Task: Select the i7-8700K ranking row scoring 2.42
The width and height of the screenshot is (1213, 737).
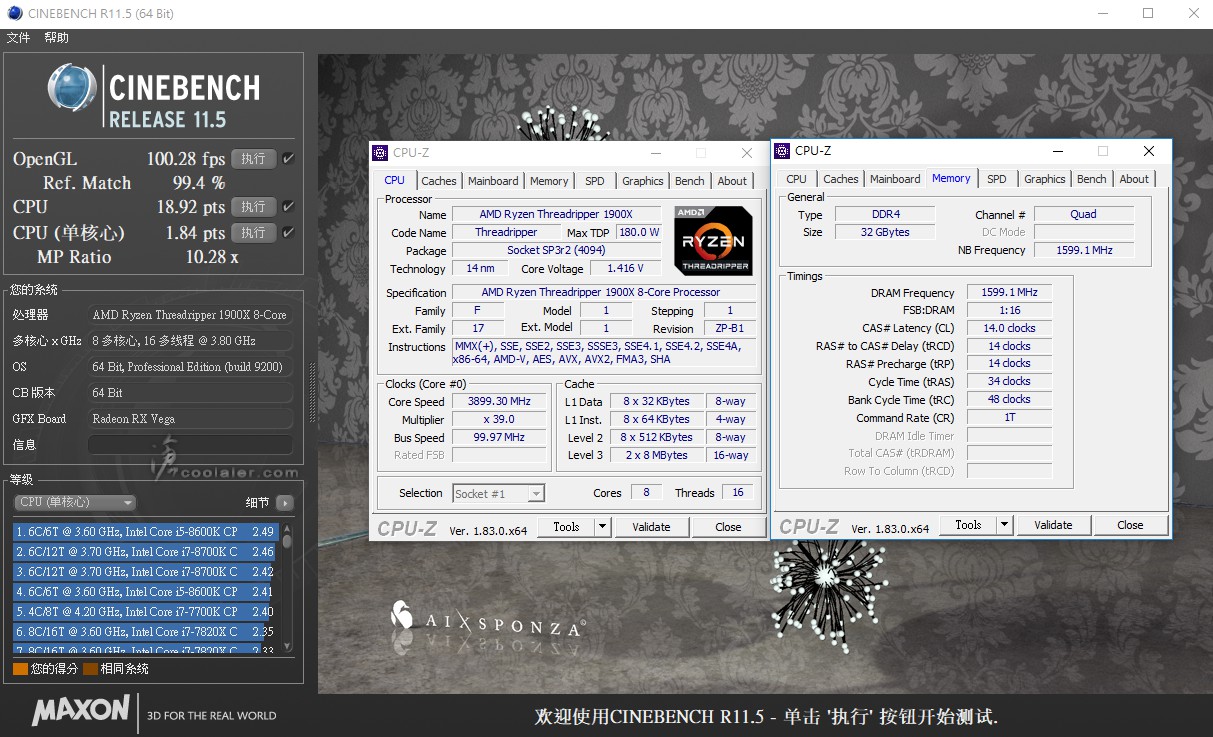Action: coord(145,572)
